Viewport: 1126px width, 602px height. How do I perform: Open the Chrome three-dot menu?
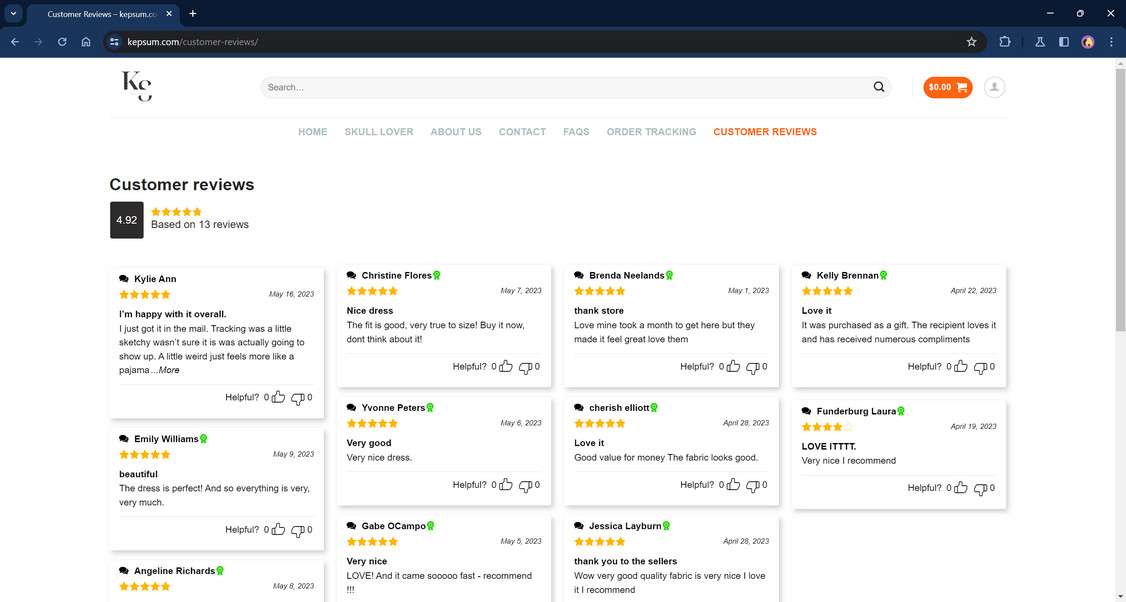point(1112,42)
